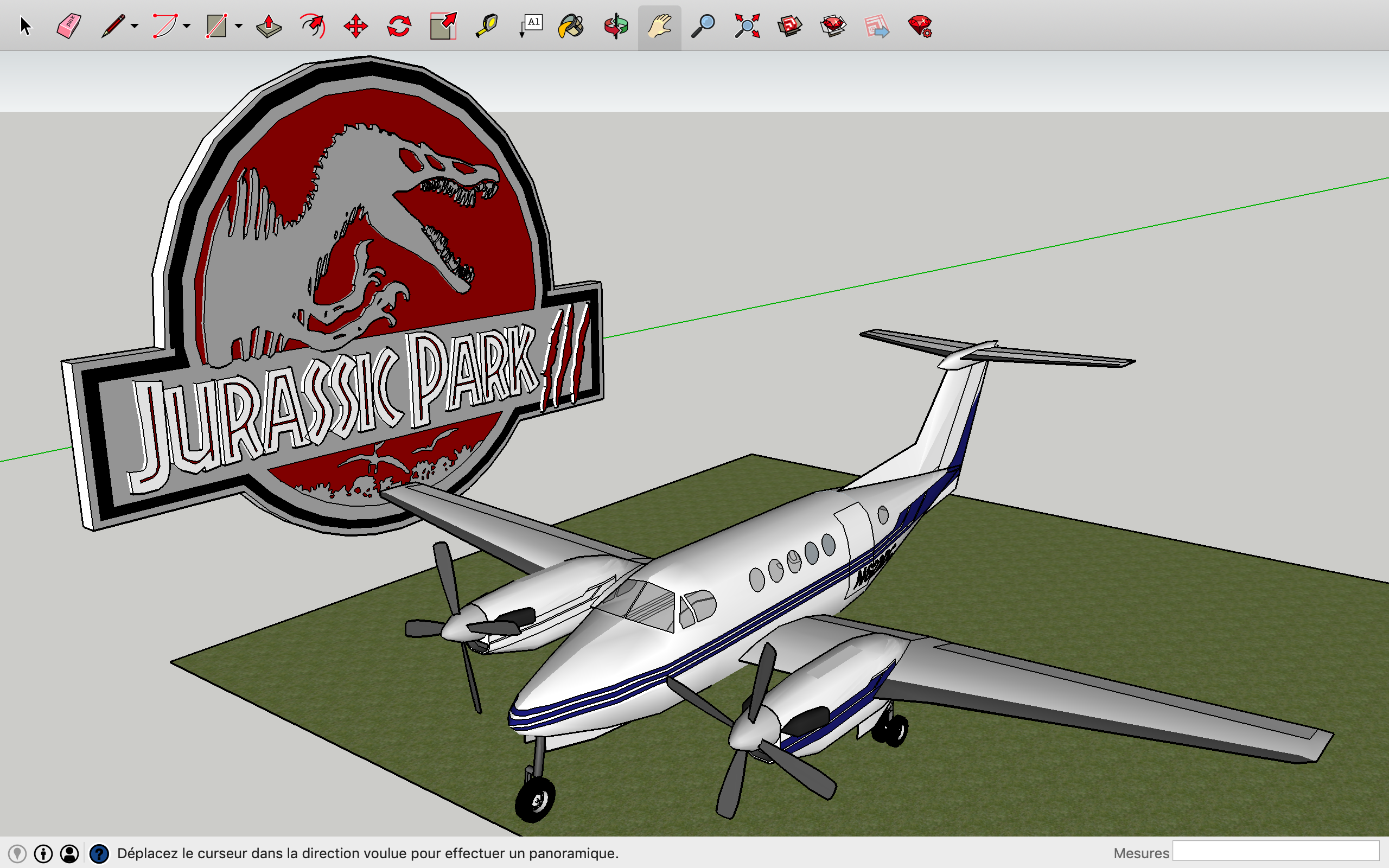
Task: Activate the Zoom magnifier tool
Action: pos(703,27)
